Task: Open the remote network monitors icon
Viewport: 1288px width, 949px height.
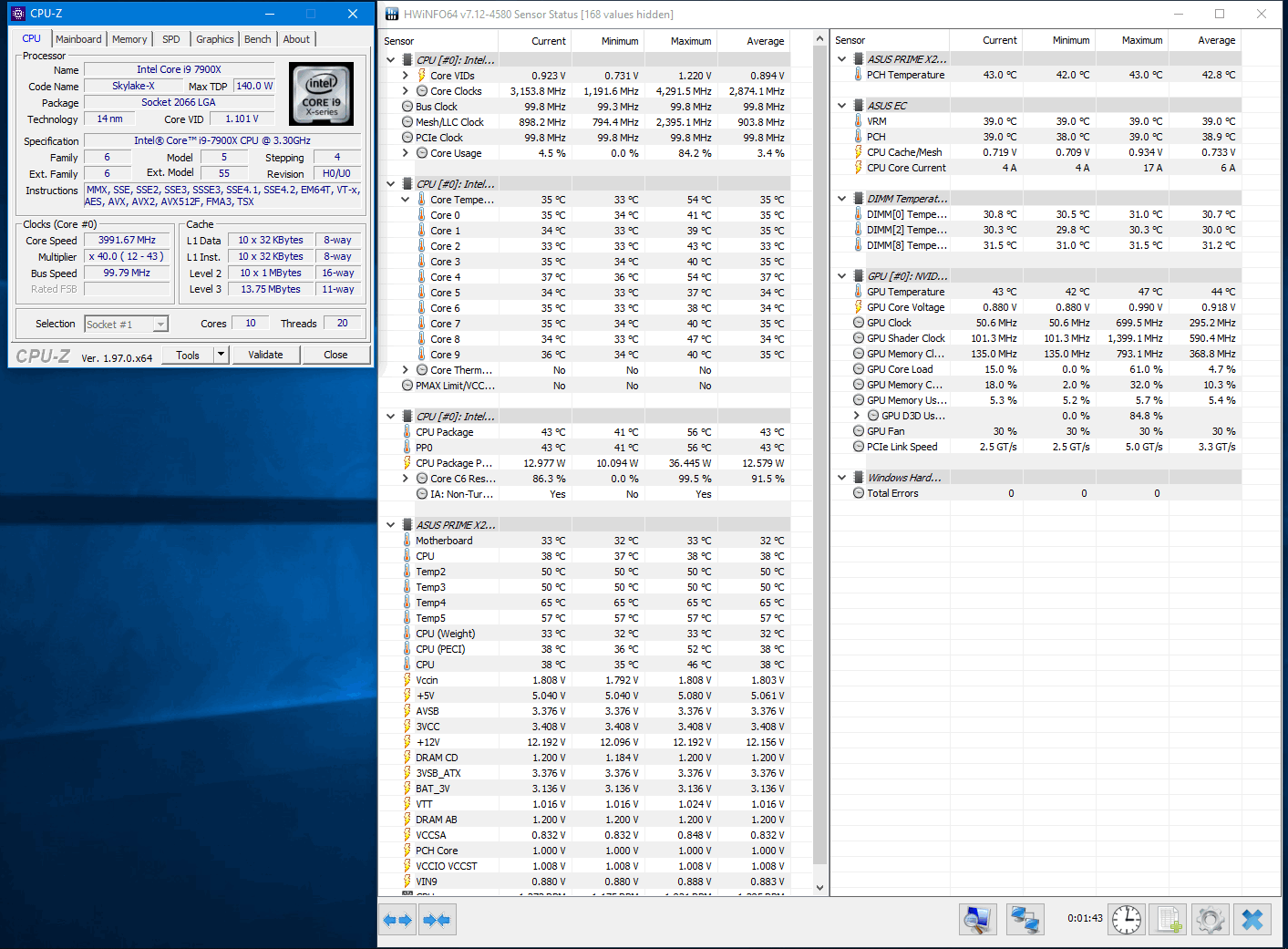Action: pyautogui.click(x=1025, y=920)
